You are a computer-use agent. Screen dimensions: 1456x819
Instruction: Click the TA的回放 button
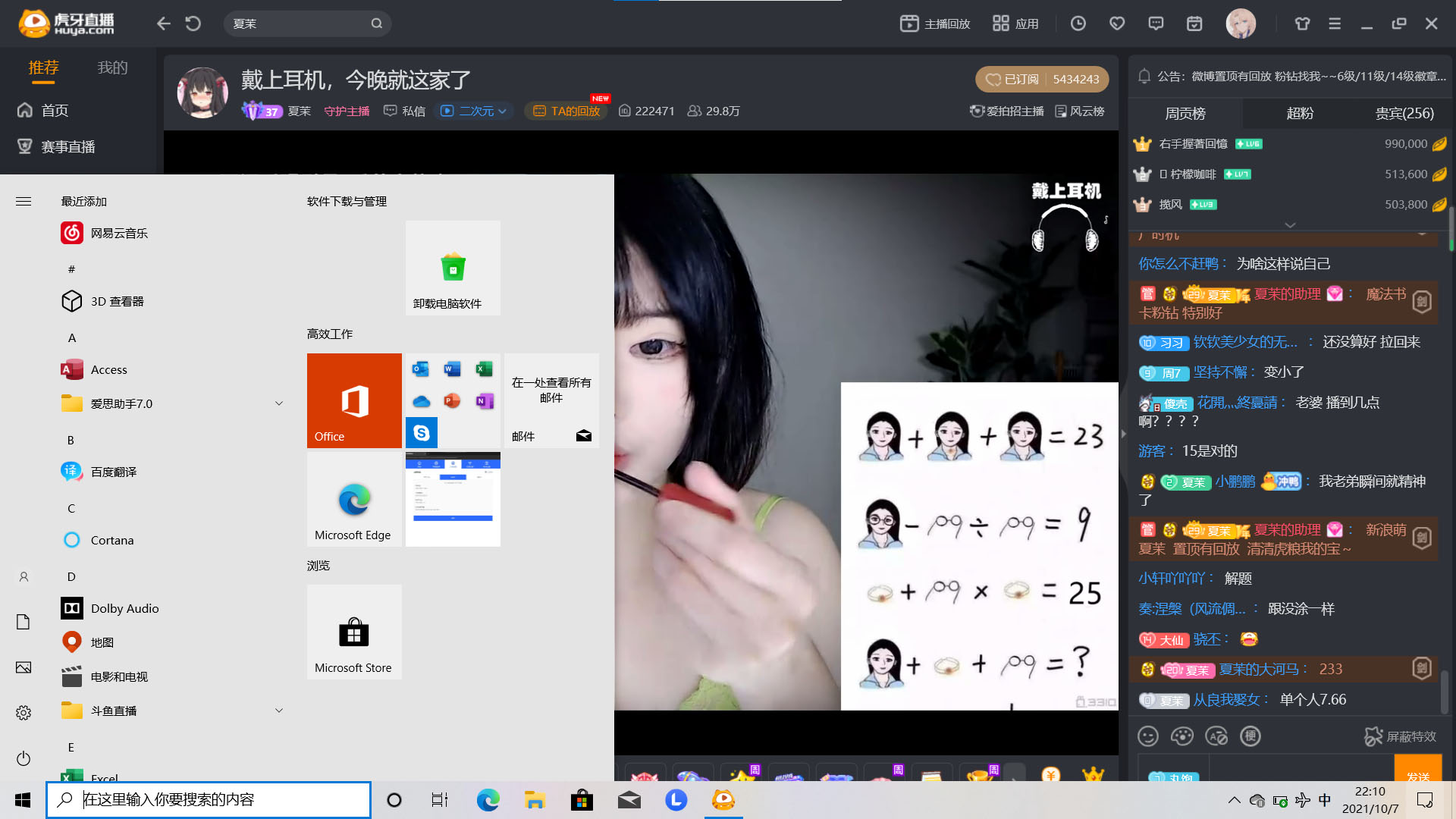[566, 111]
